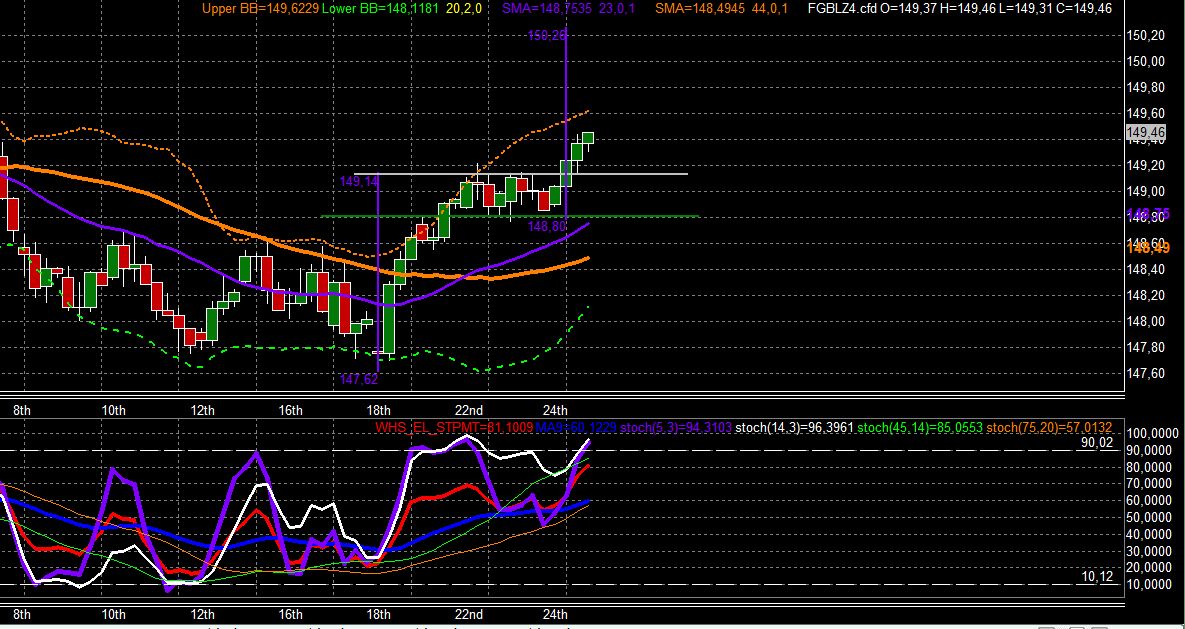Click the 10th date on price chart axis
The width and height of the screenshot is (1185, 629).
point(113,410)
